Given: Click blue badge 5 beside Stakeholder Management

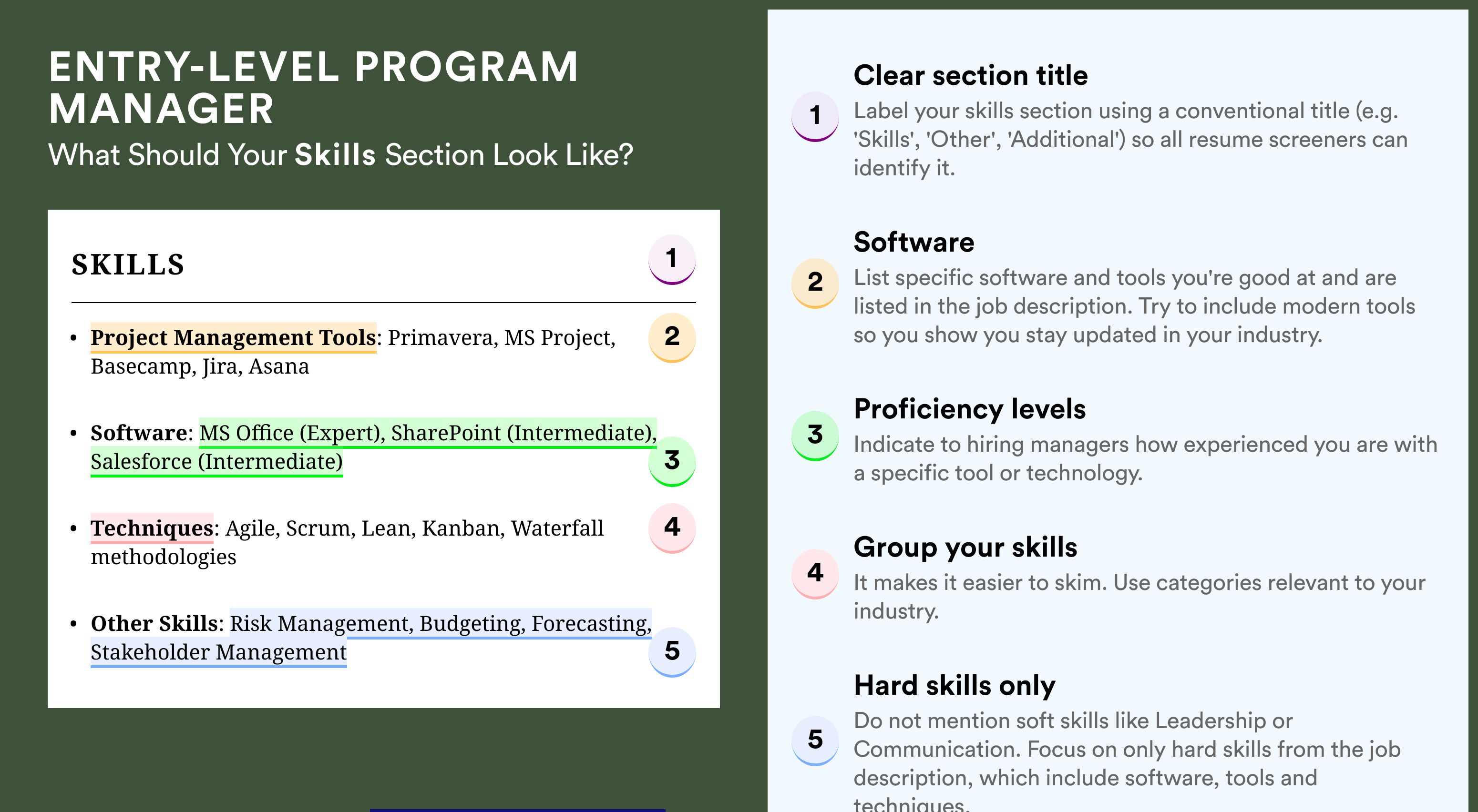Looking at the screenshot, I should point(672,651).
